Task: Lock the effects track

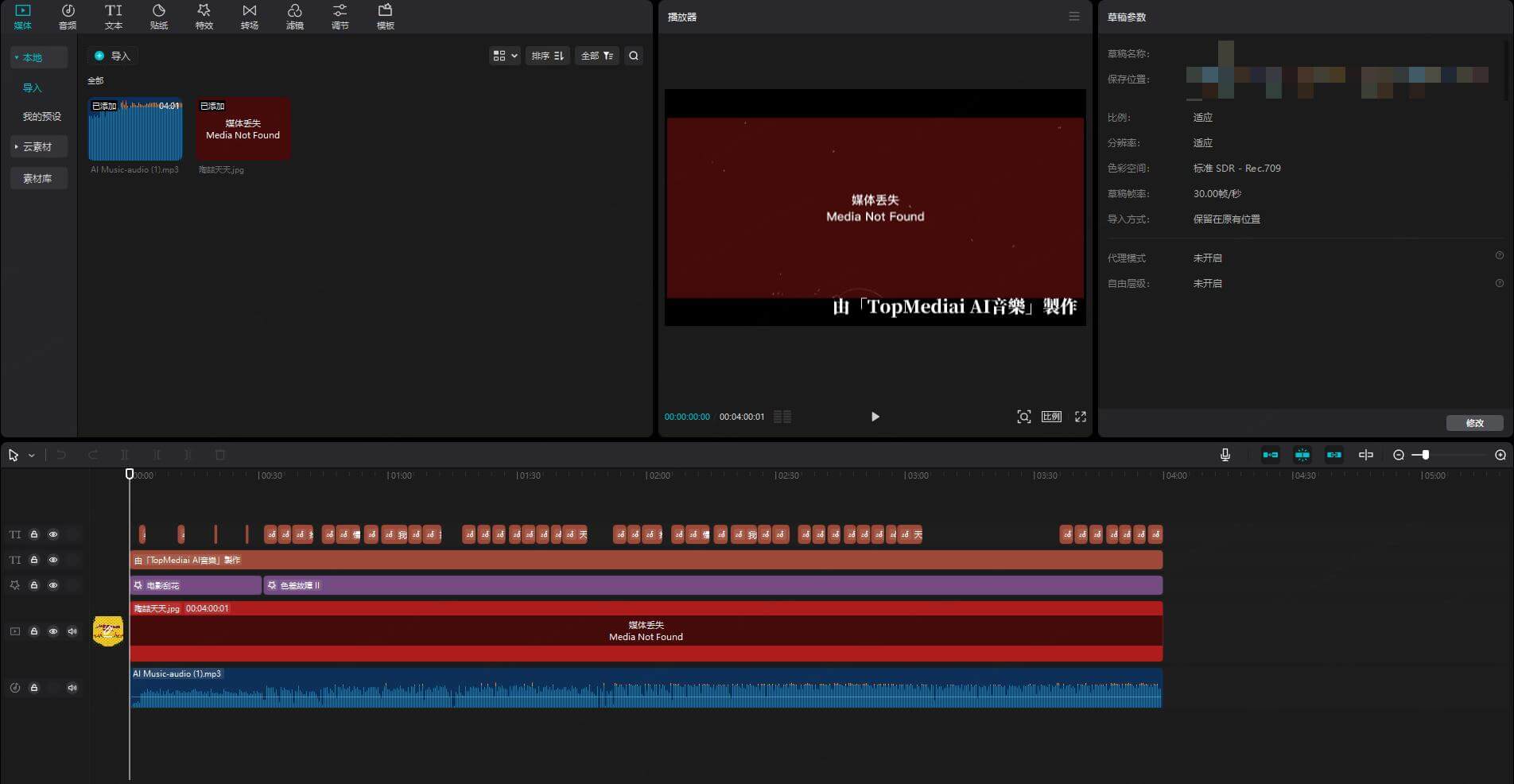Action: pos(34,585)
